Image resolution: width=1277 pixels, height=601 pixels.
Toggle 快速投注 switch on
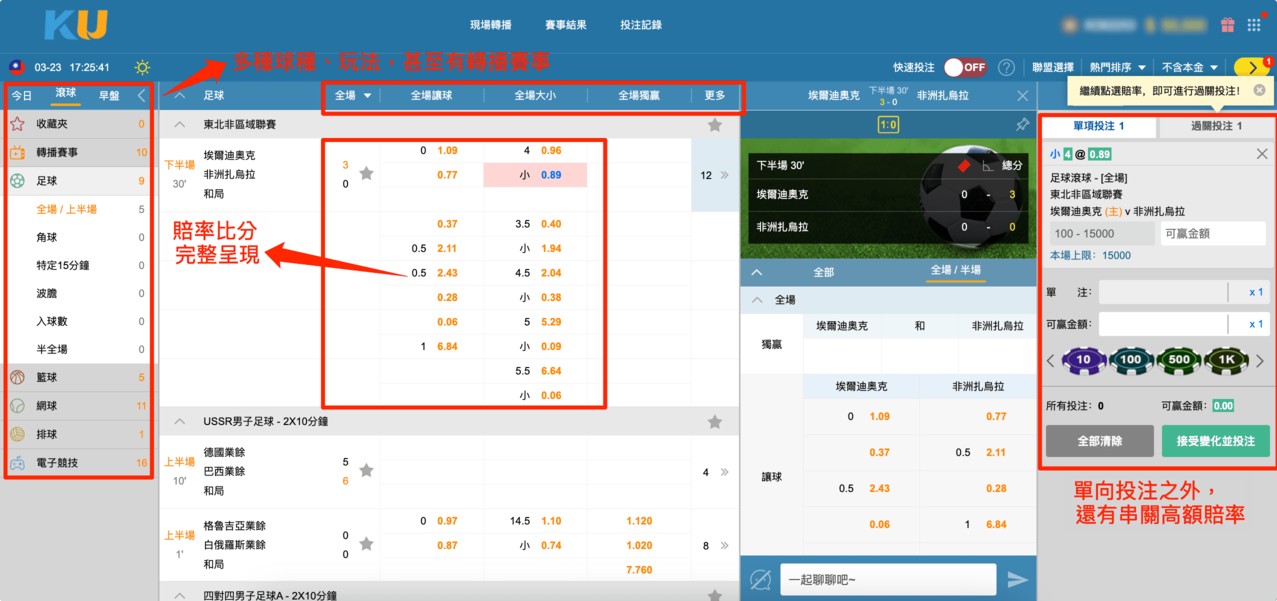965,67
